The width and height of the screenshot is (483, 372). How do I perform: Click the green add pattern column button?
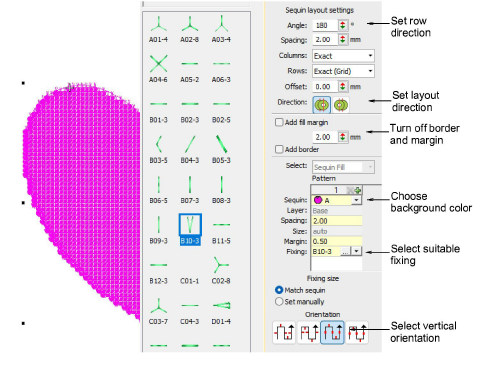coord(358,190)
